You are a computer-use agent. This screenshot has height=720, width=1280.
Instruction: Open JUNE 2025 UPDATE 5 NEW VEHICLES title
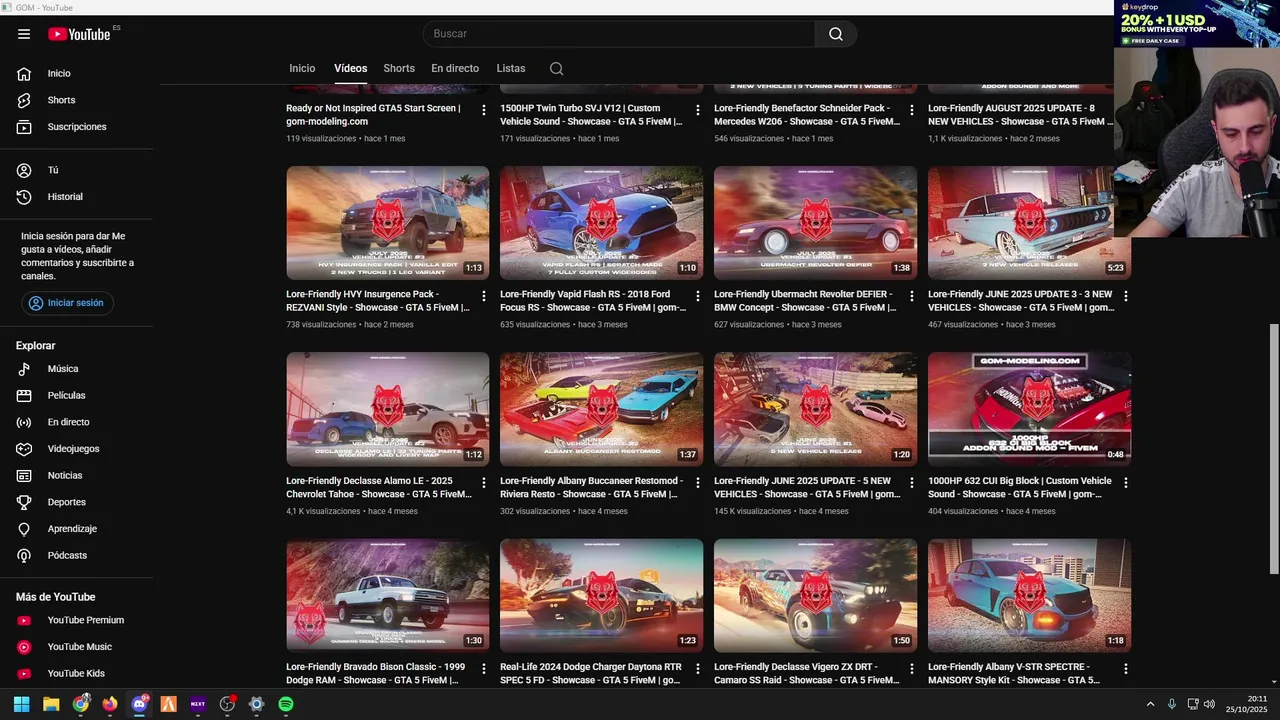point(807,487)
